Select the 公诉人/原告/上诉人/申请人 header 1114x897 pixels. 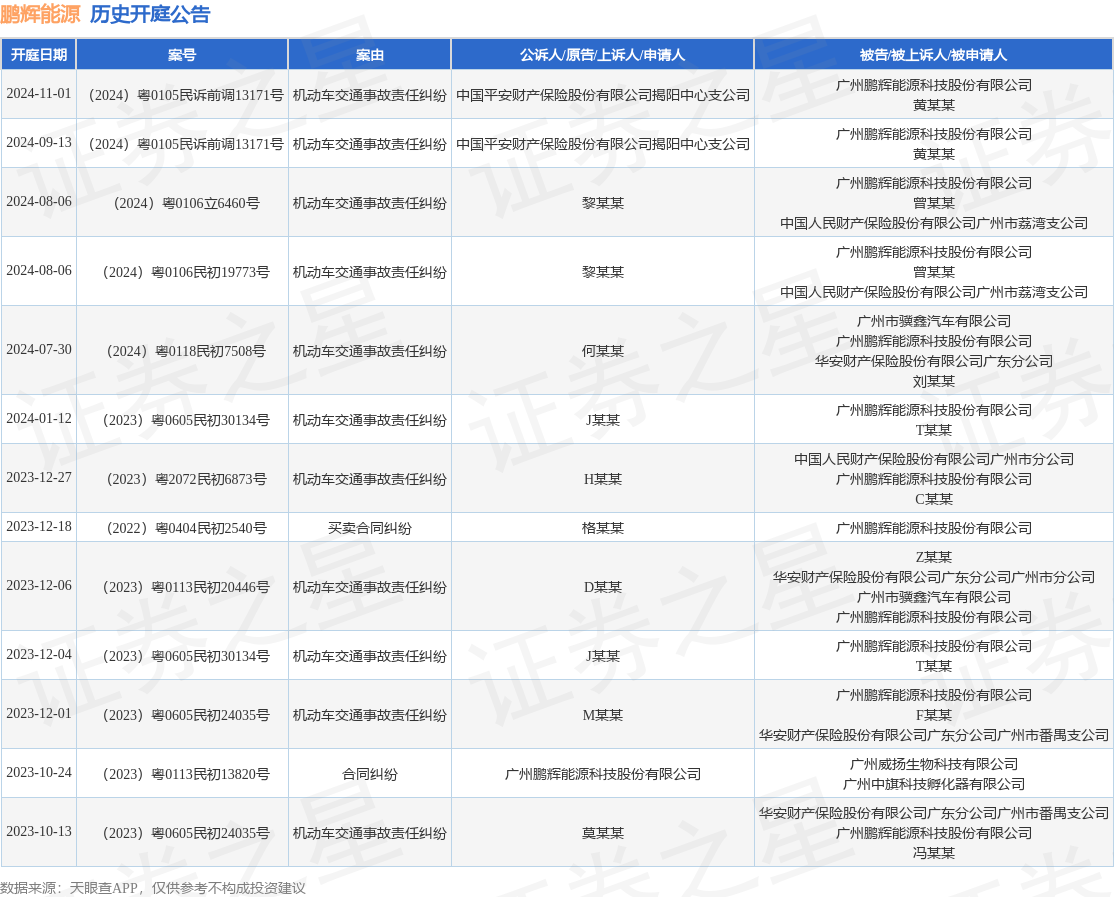(x=602, y=55)
